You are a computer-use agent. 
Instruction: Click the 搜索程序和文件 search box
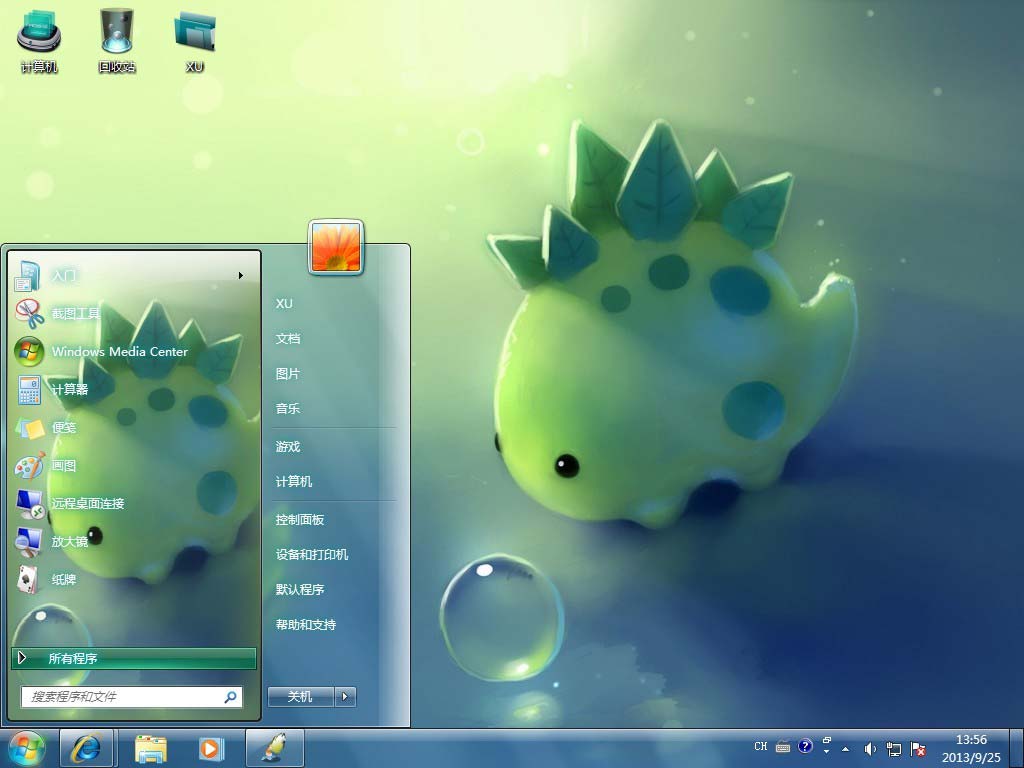click(125, 697)
